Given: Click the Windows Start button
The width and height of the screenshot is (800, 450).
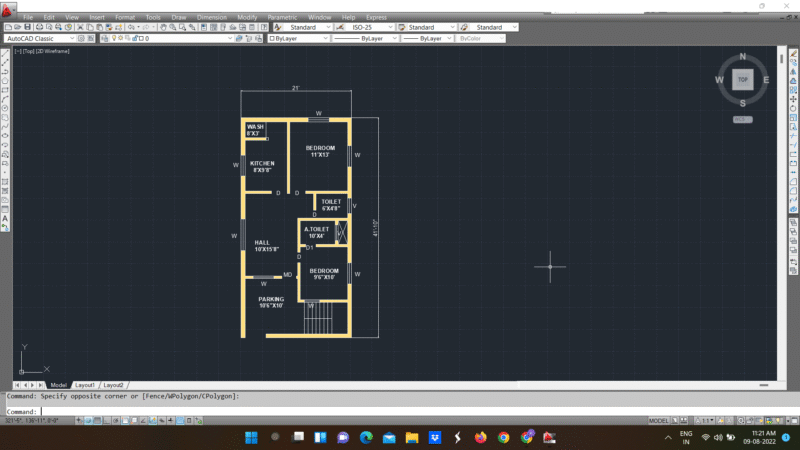Looking at the screenshot, I should (x=251, y=437).
